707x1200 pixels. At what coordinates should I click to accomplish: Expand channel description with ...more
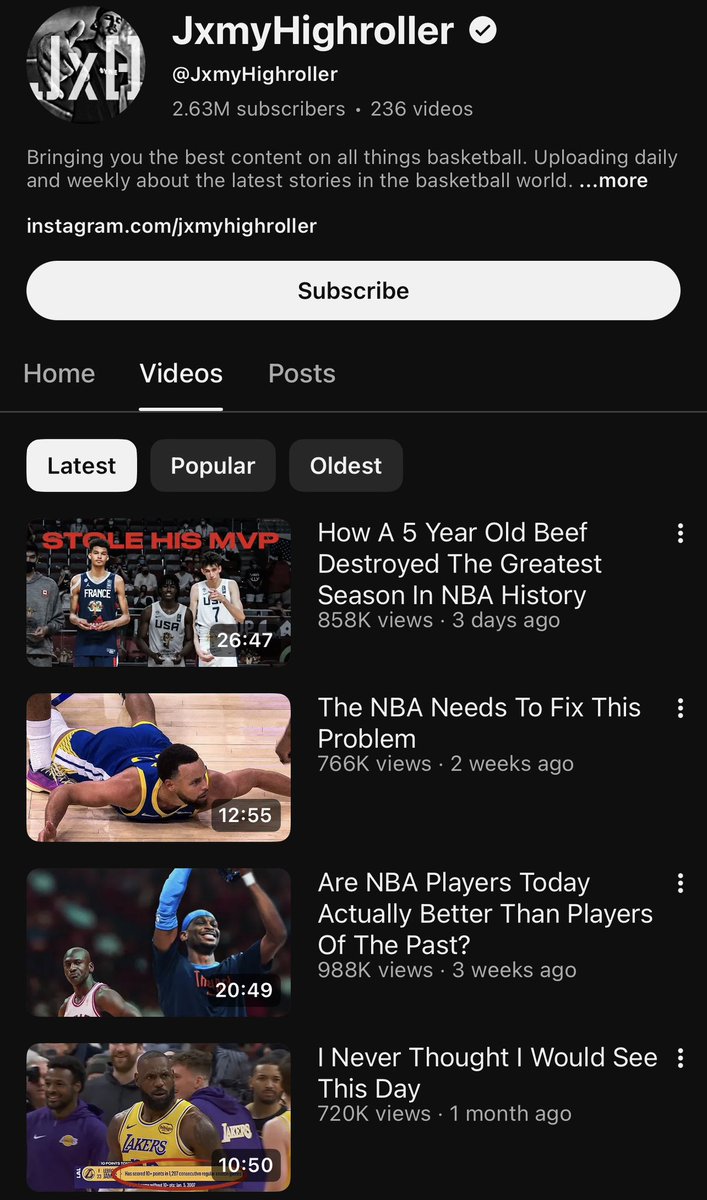pos(615,181)
